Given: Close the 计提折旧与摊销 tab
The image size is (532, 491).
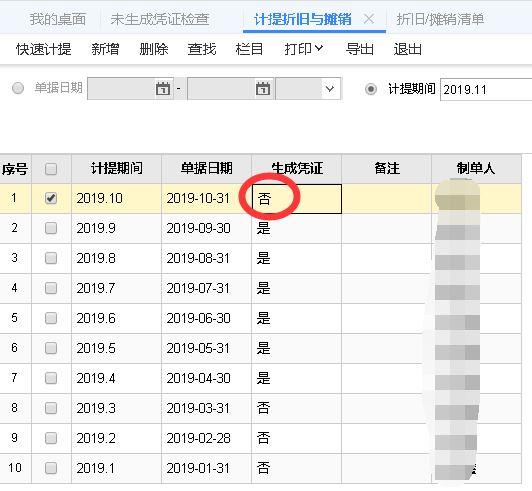Looking at the screenshot, I should pos(369,19).
